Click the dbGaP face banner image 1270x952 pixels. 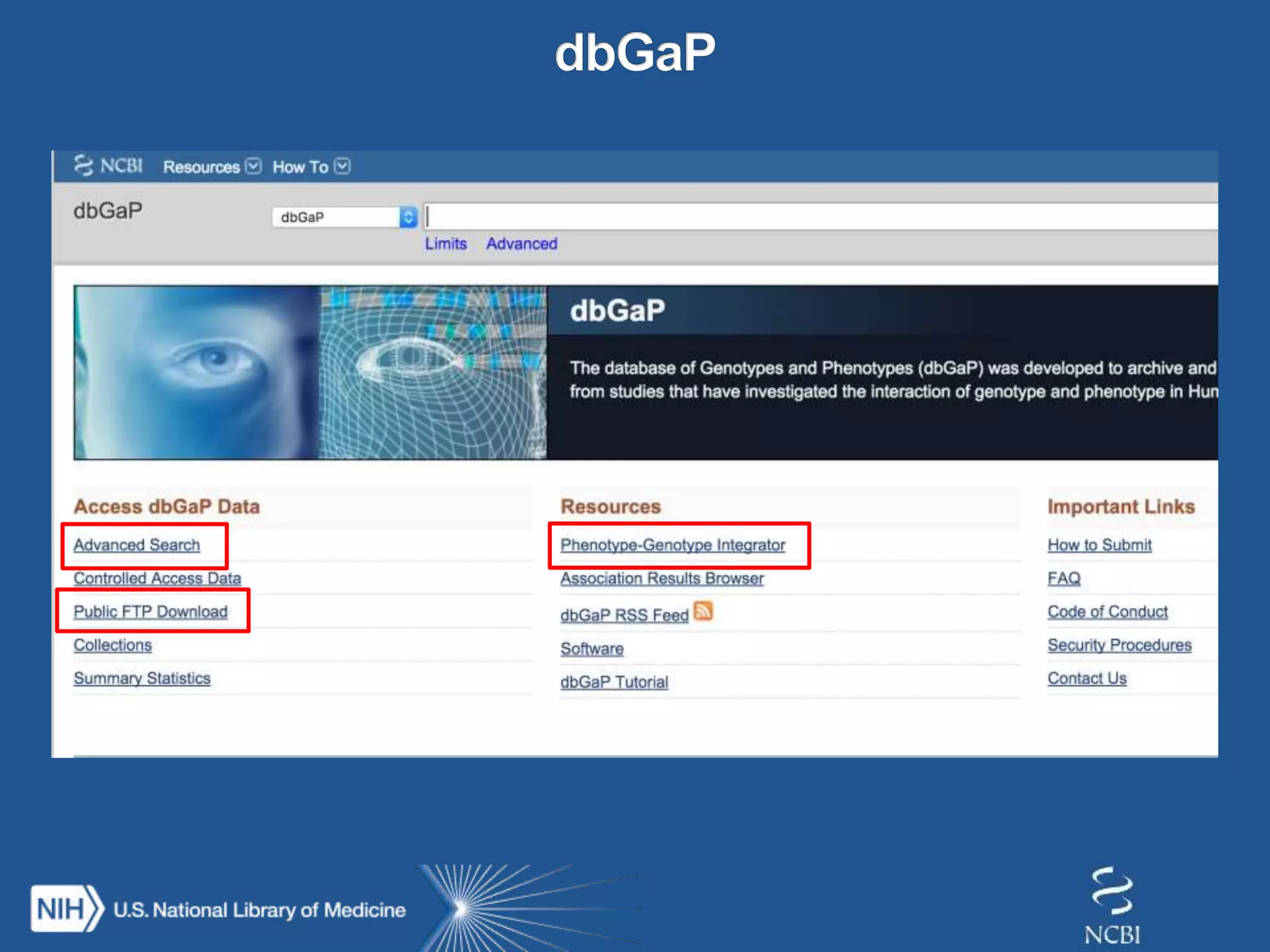[310, 372]
